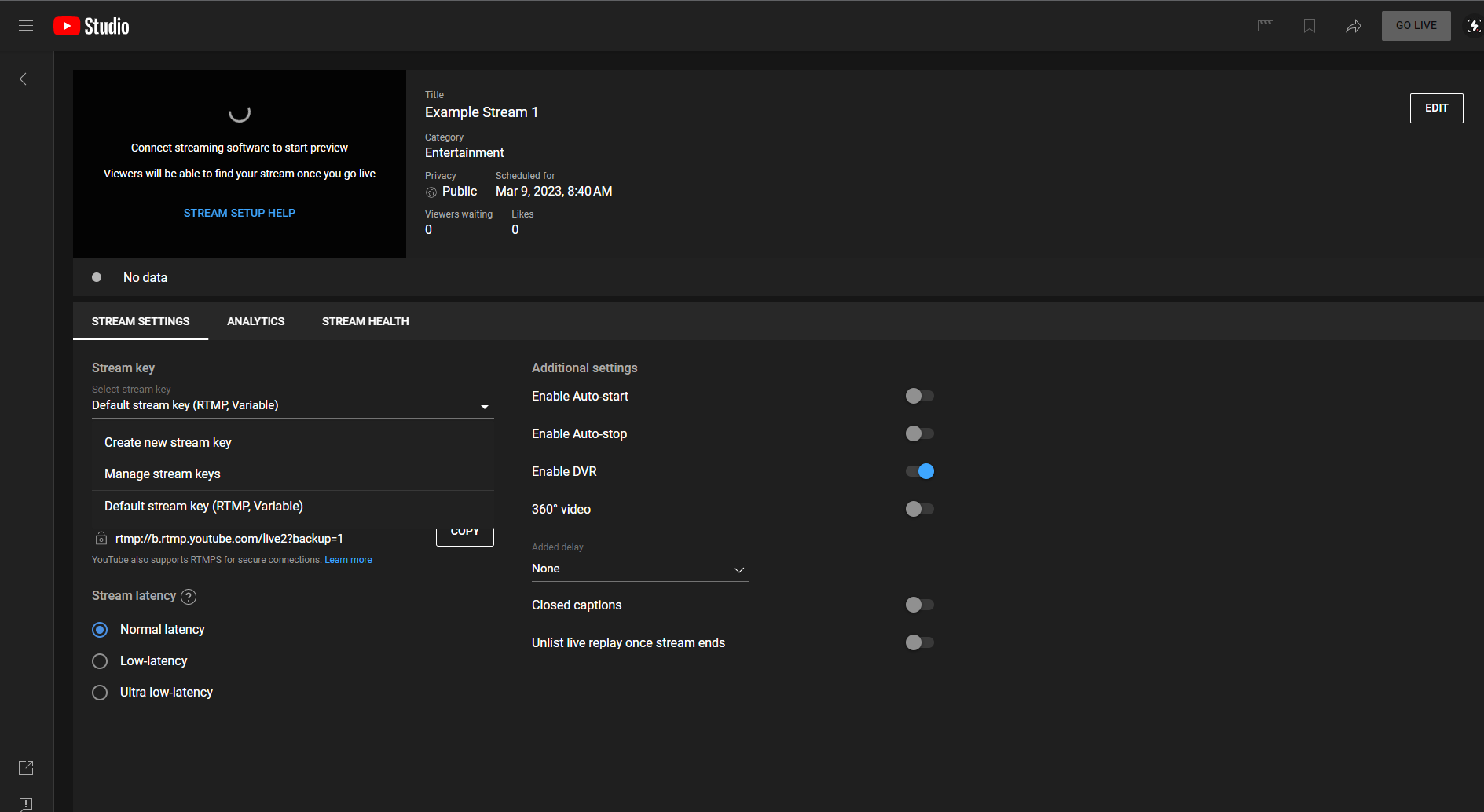Click the Example Stream 1 title text
The image size is (1484, 812).
coord(482,112)
